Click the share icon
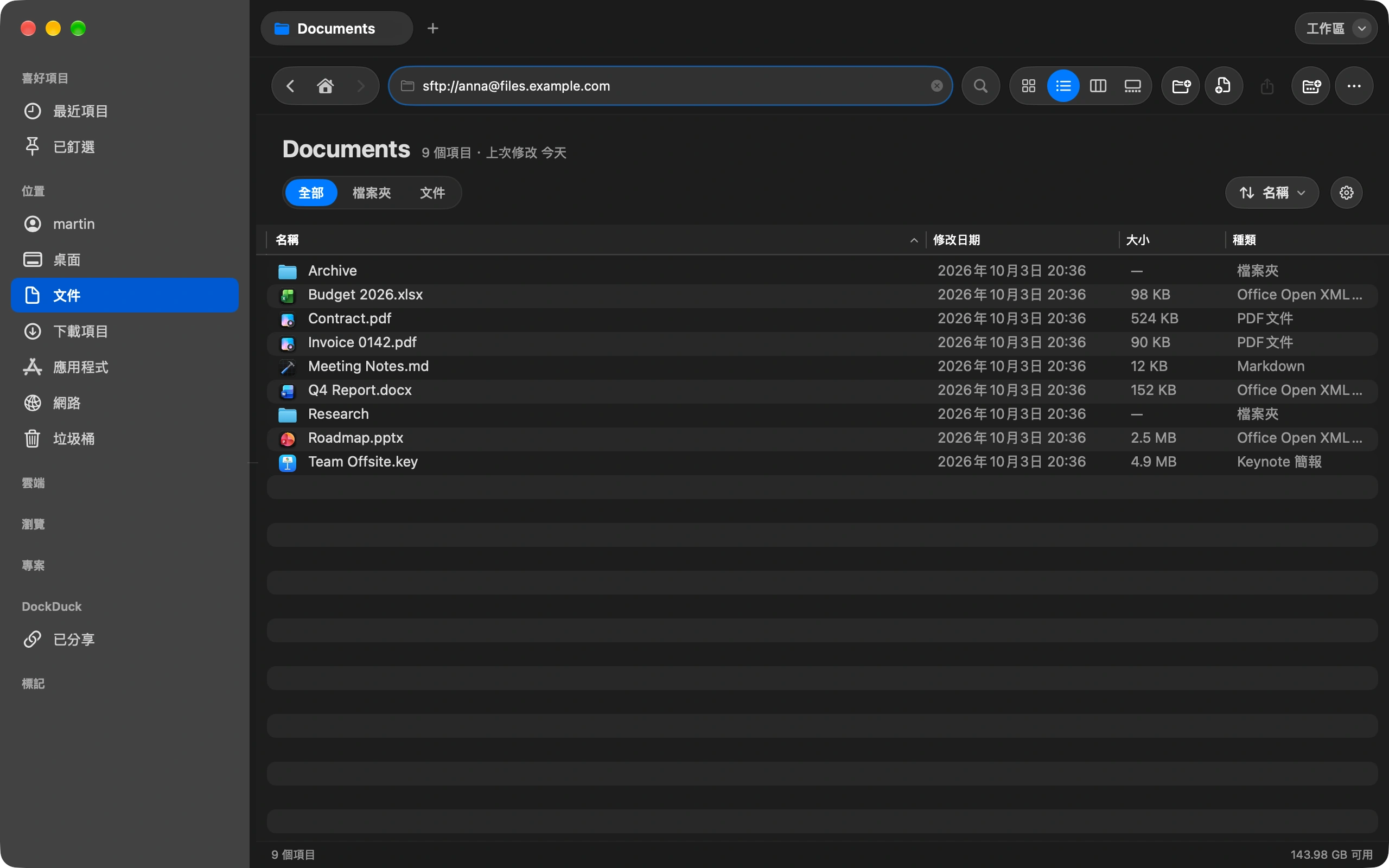Screen dimensions: 1389x868 click(x=1267, y=86)
